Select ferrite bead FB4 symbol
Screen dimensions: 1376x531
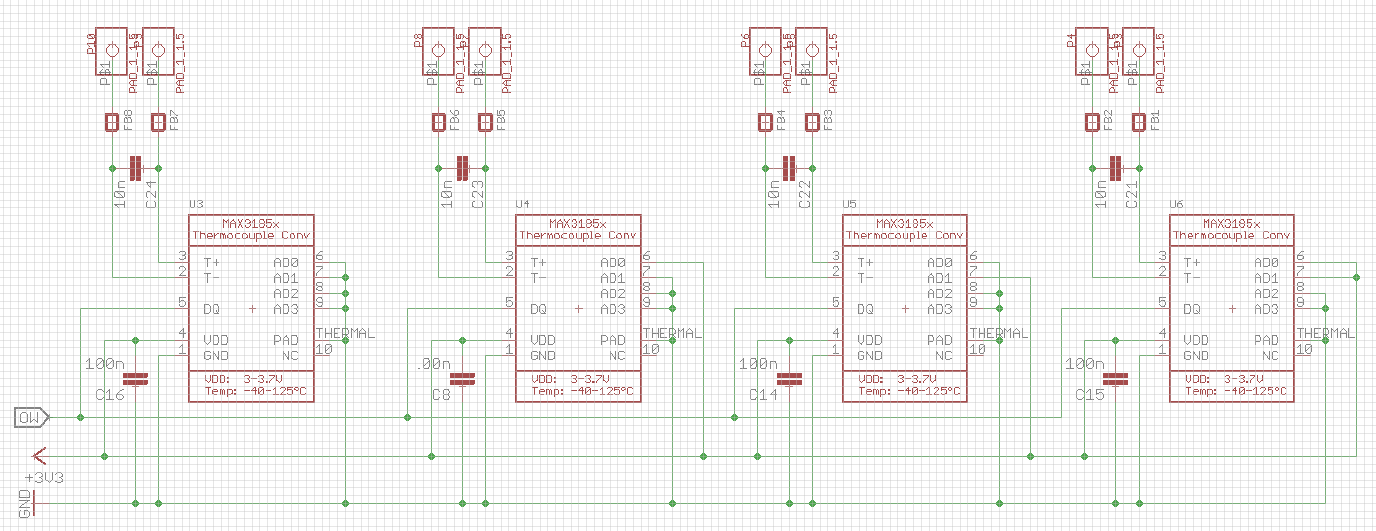[x=765, y=122]
